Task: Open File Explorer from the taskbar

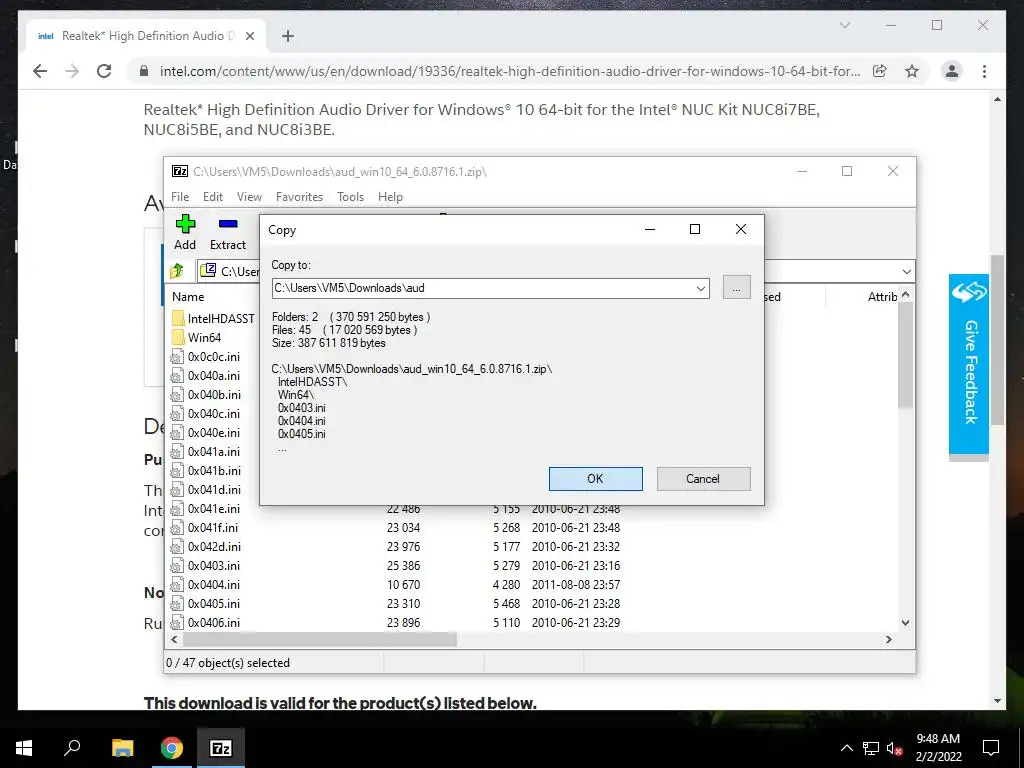Action: pyautogui.click(x=122, y=748)
